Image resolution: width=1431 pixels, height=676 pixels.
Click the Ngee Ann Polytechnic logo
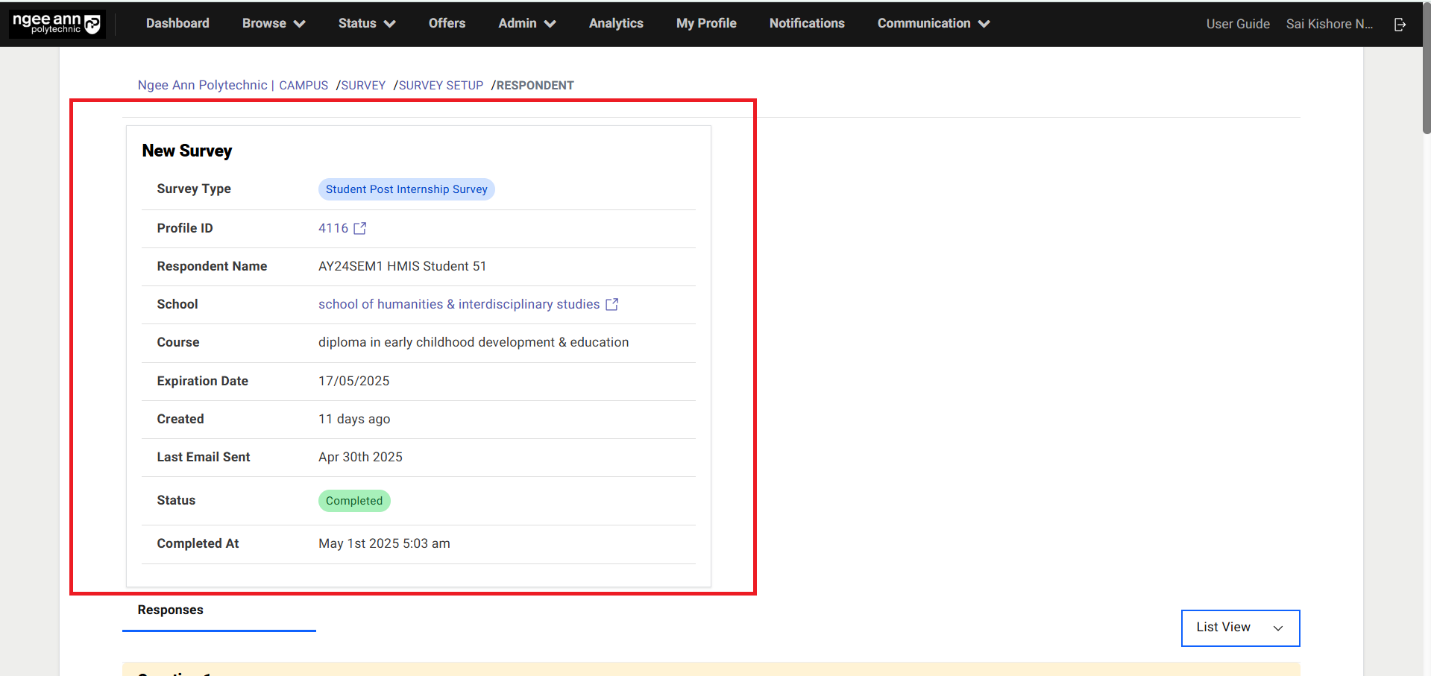click(x=57, y=24)
